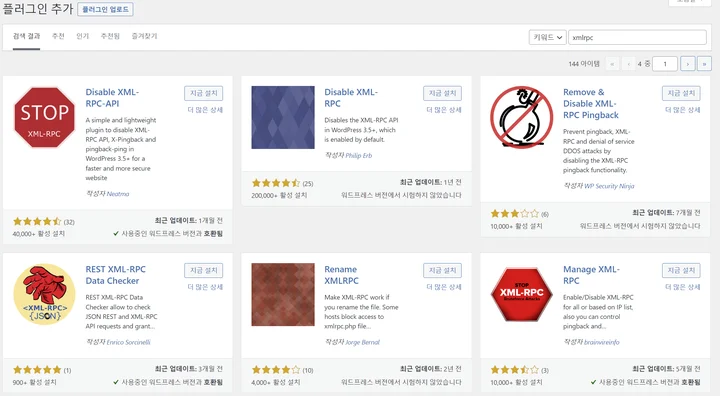Install REST XML-RPC Data Checker
Viewport: 720px width, 396px height.
[x=203, y=270]
